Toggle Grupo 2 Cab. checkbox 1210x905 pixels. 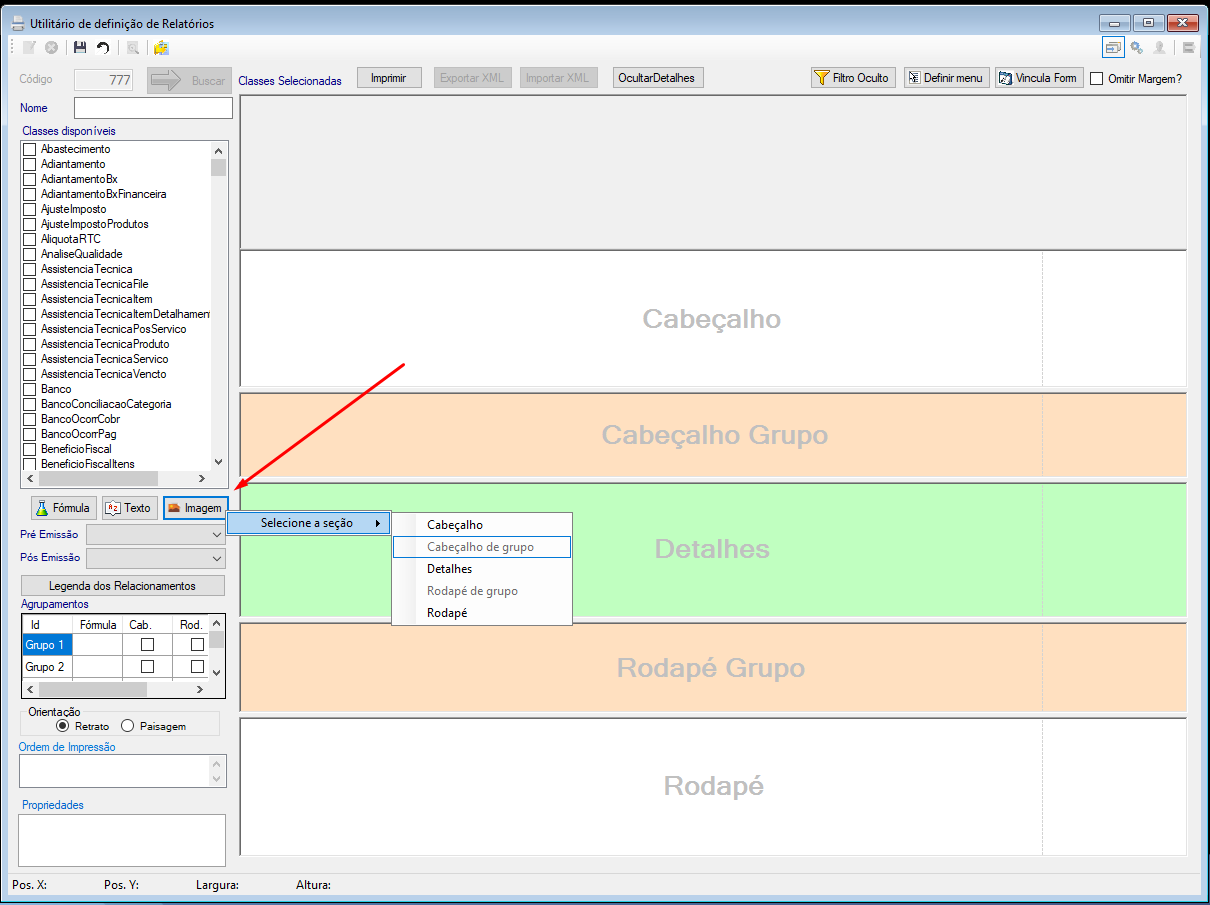pyautogui.click(x=147, y=667)
